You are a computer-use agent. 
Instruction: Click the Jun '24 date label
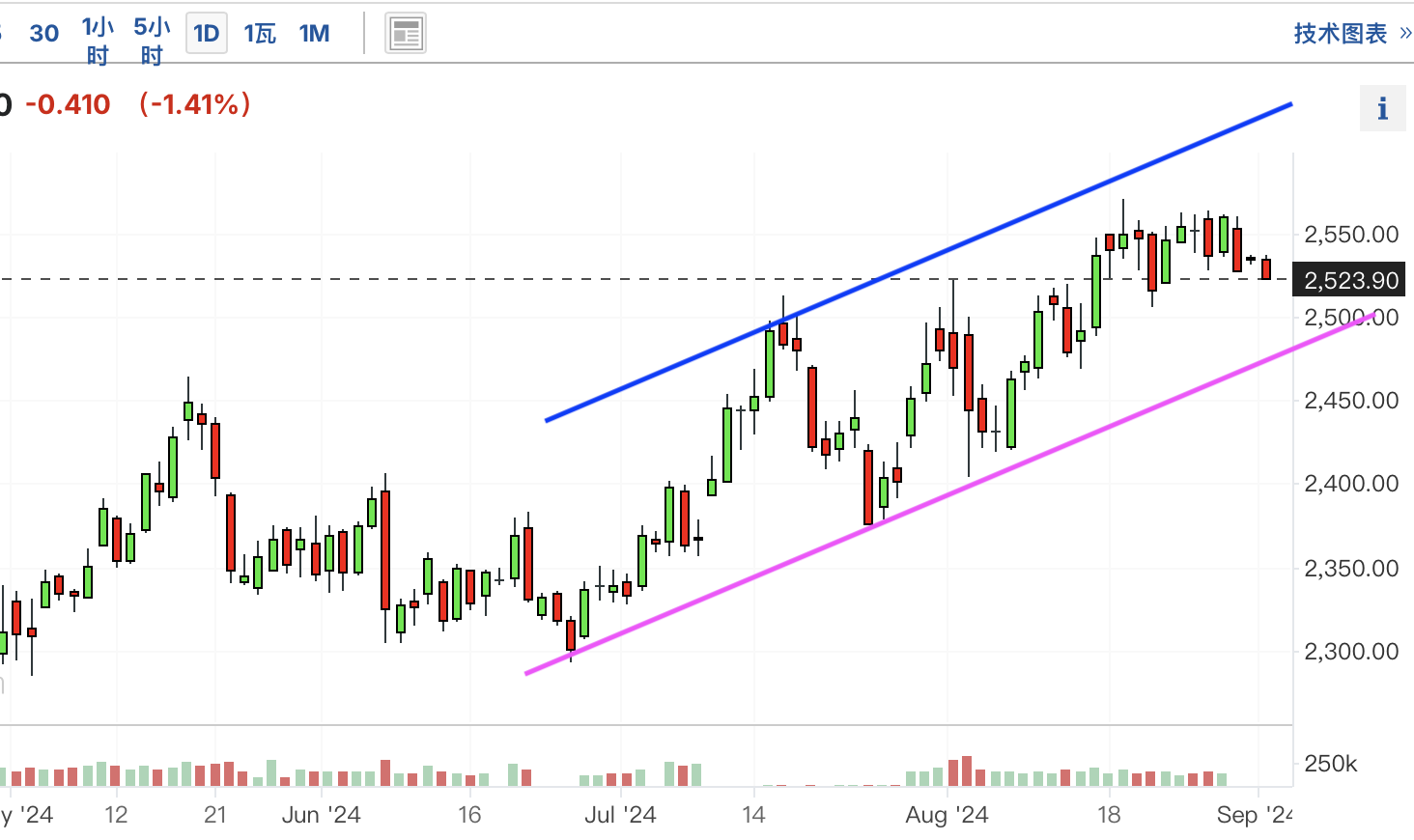(x=321, y=815)
